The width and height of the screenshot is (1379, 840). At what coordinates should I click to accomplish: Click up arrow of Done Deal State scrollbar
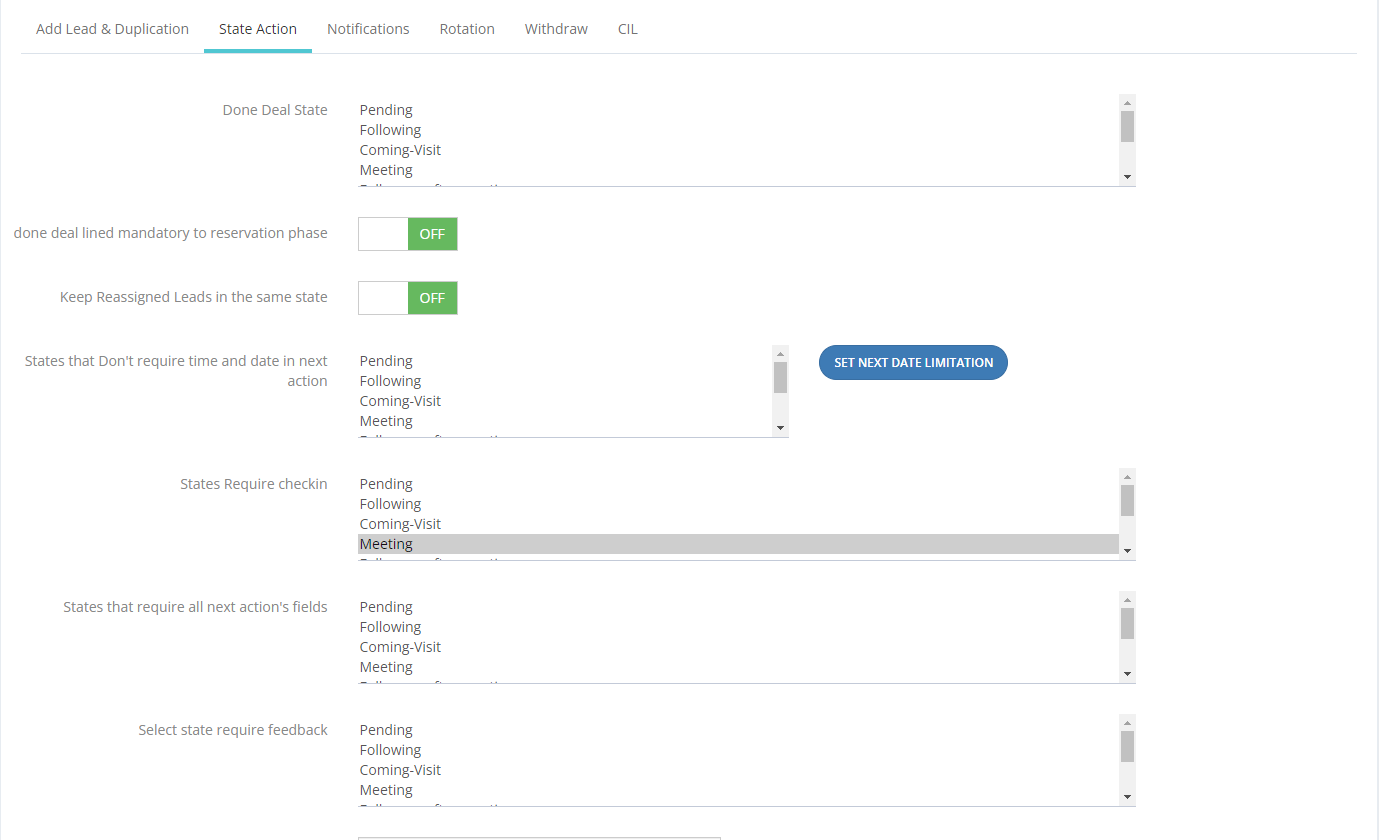pyautogui.click(x=1127, y=102)
